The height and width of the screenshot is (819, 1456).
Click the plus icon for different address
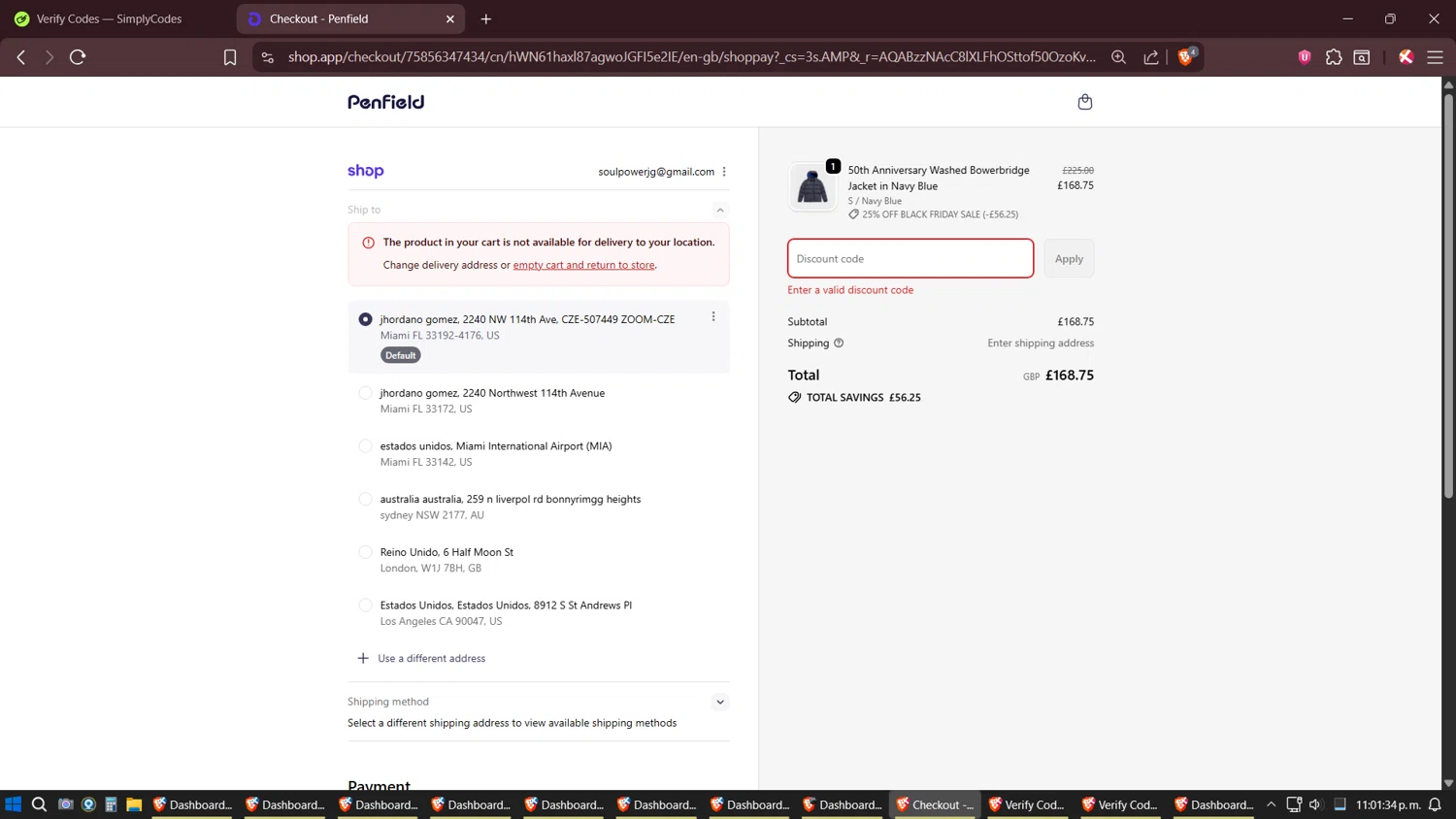pyautogui.click(x=363, y=658)
